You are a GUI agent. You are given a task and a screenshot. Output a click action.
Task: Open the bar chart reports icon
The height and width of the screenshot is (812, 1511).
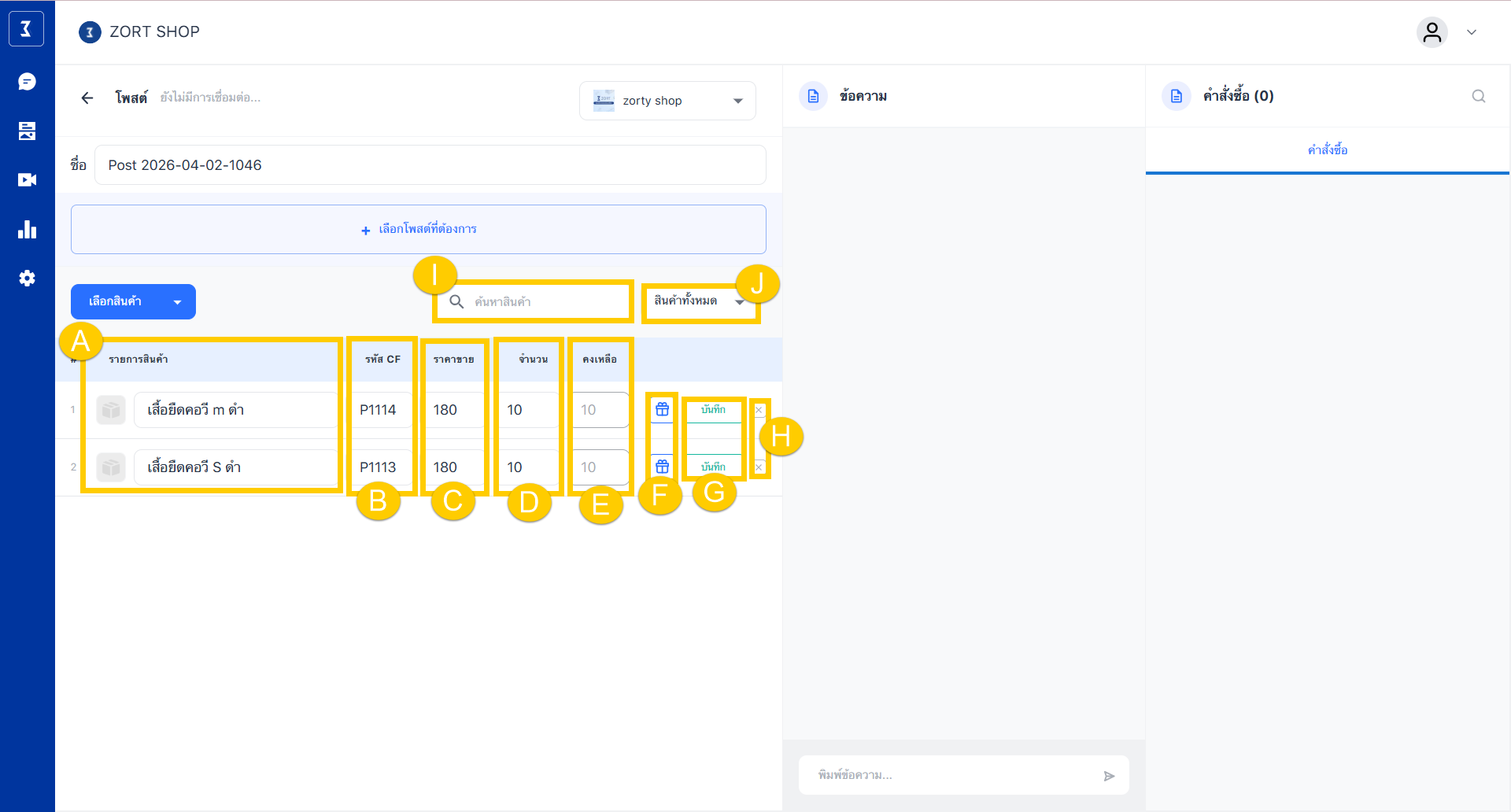(x=27, y=230)
